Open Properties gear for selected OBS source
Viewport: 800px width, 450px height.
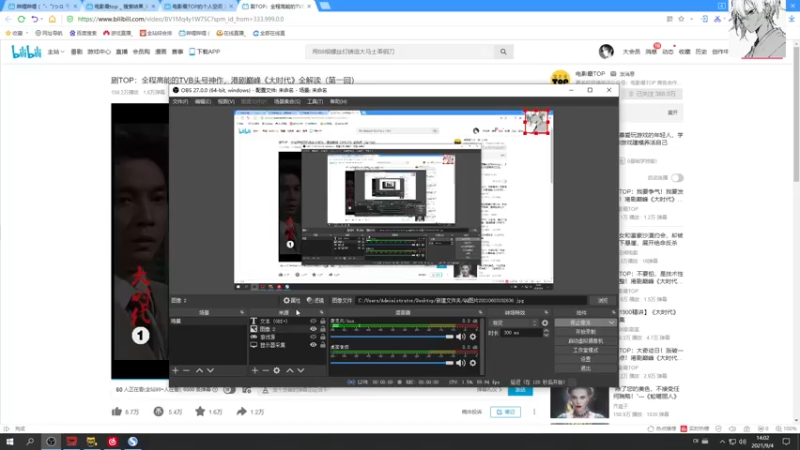(x=291, y=301)
